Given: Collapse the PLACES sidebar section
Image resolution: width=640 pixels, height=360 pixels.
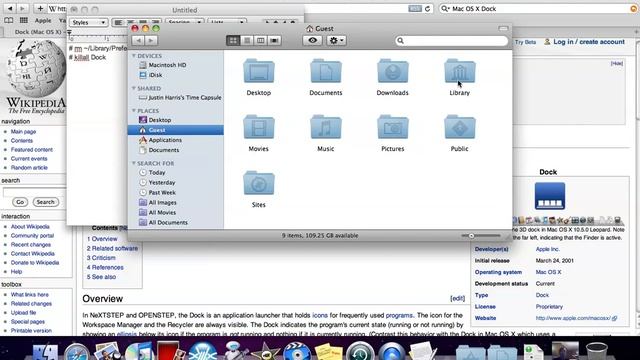Looking at the screenshot, I should [134, 111].
